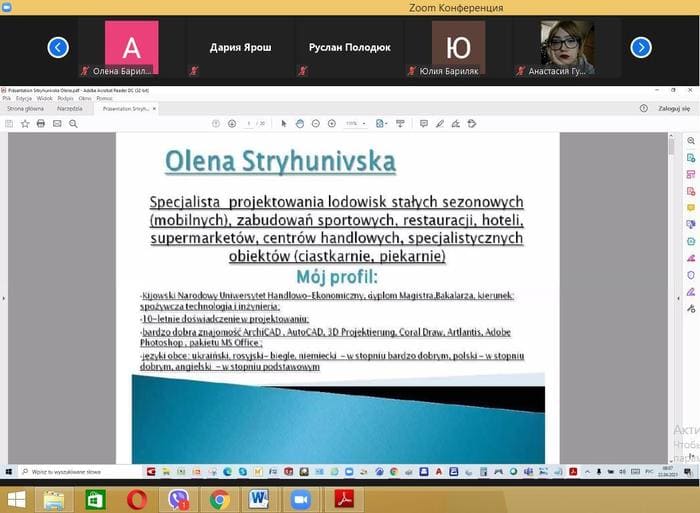Close the Presentation document tab
700x513 pixels.
point(154,108)
